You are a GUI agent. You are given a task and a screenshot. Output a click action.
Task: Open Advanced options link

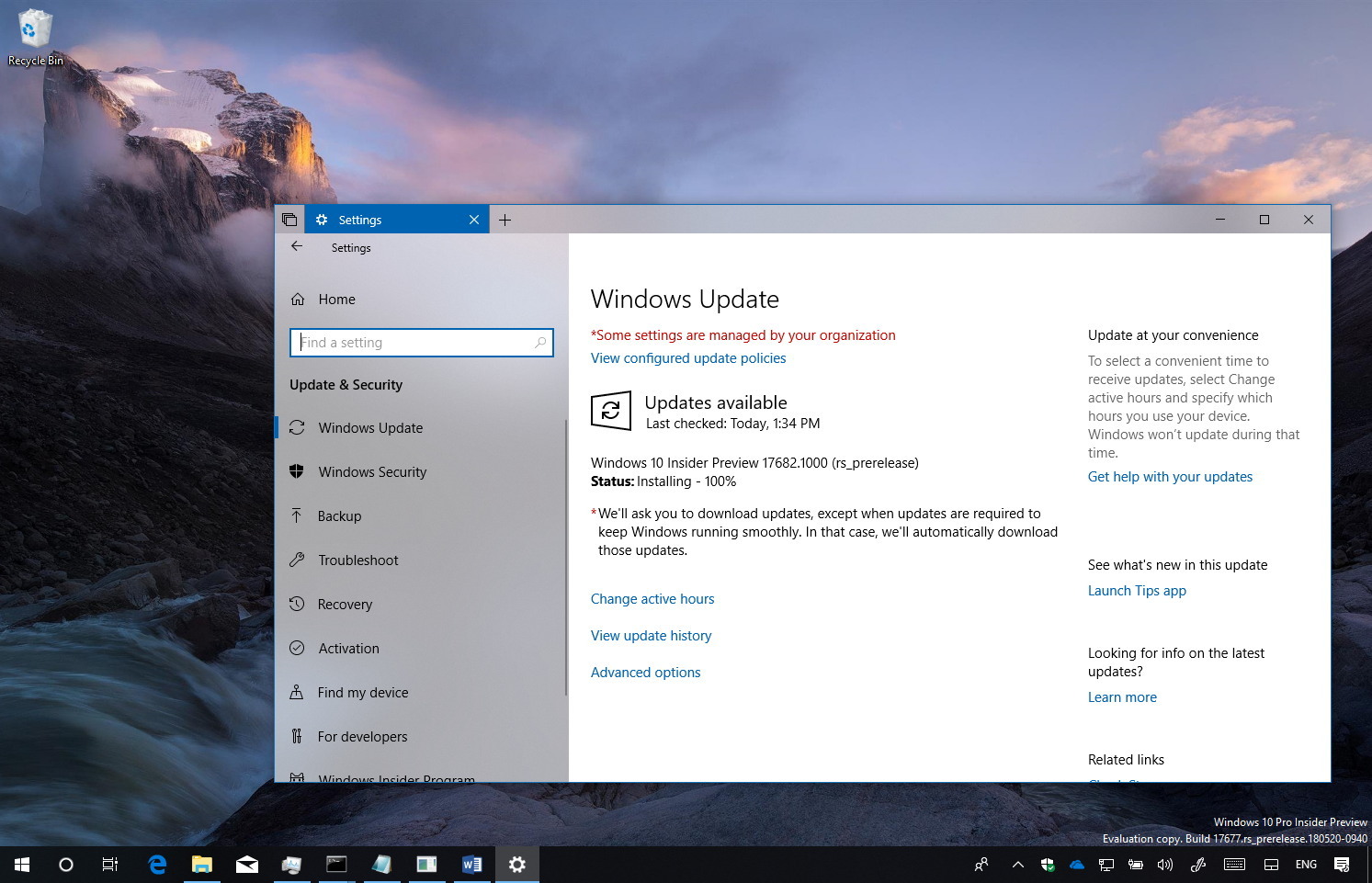click(x=645, y=673)
